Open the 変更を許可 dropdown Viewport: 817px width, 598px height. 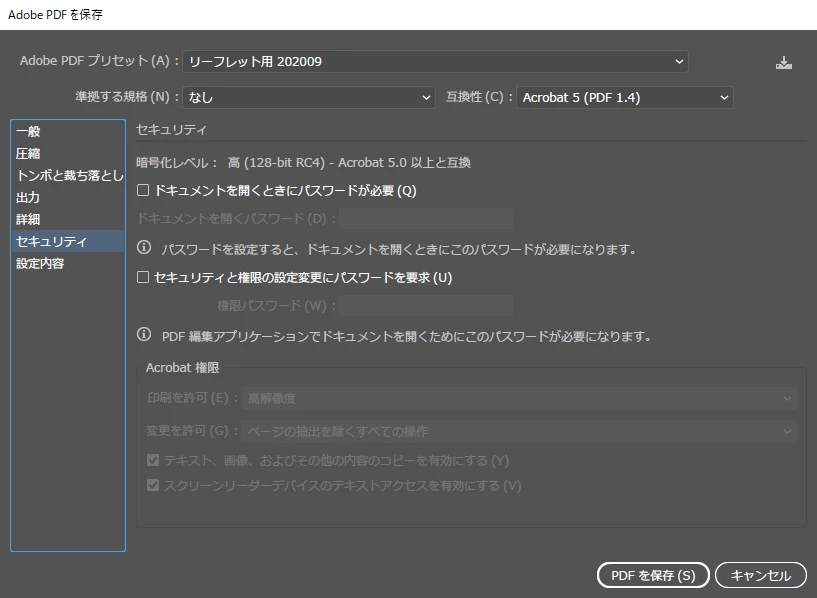(x=519, y=431)
